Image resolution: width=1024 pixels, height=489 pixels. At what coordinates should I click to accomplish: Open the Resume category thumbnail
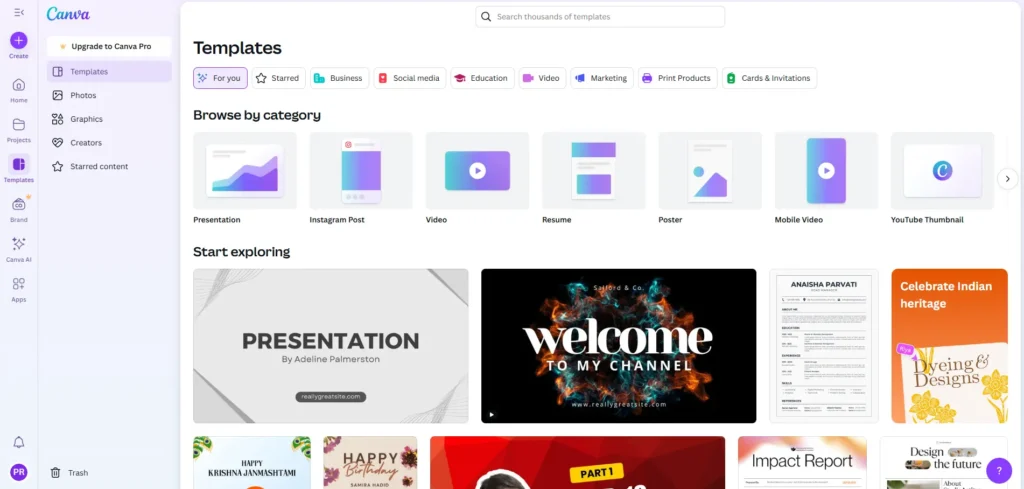[594, 170]
